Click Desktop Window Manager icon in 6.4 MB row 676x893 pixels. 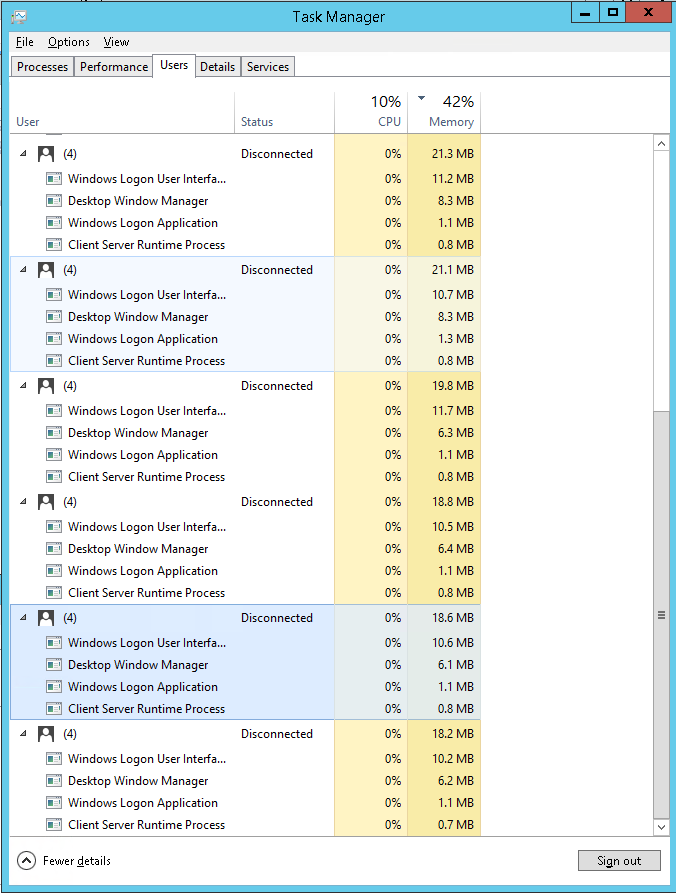(54, 549)
